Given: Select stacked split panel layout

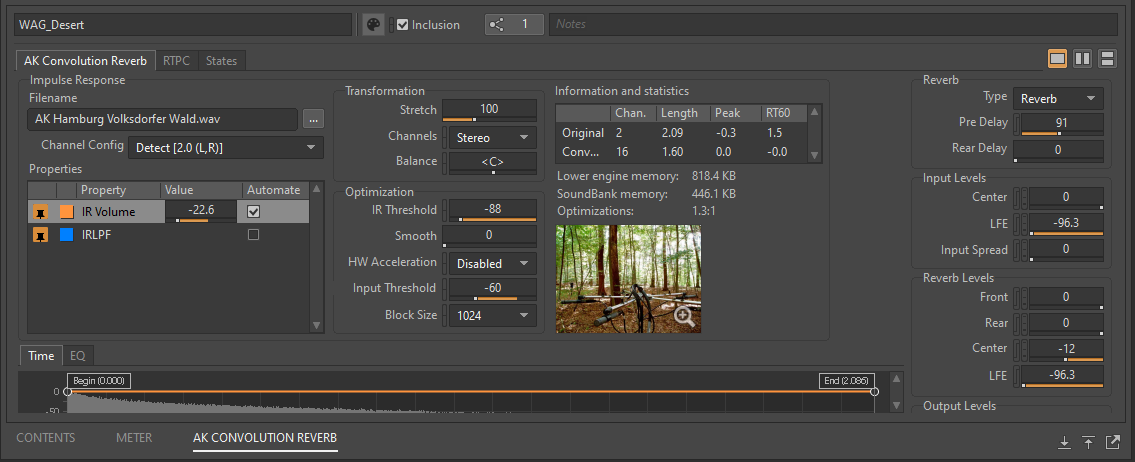Looking at the screenshot, I should pos(1107,59).
